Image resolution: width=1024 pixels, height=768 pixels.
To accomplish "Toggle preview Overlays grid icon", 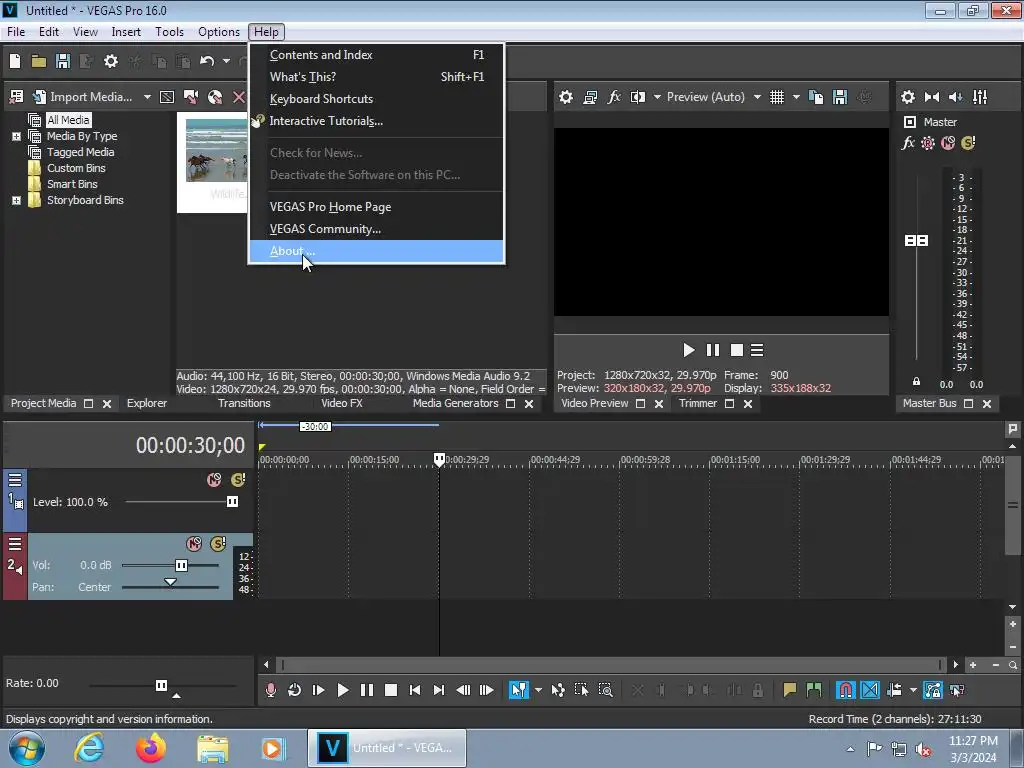I will (x=777, y=97).
